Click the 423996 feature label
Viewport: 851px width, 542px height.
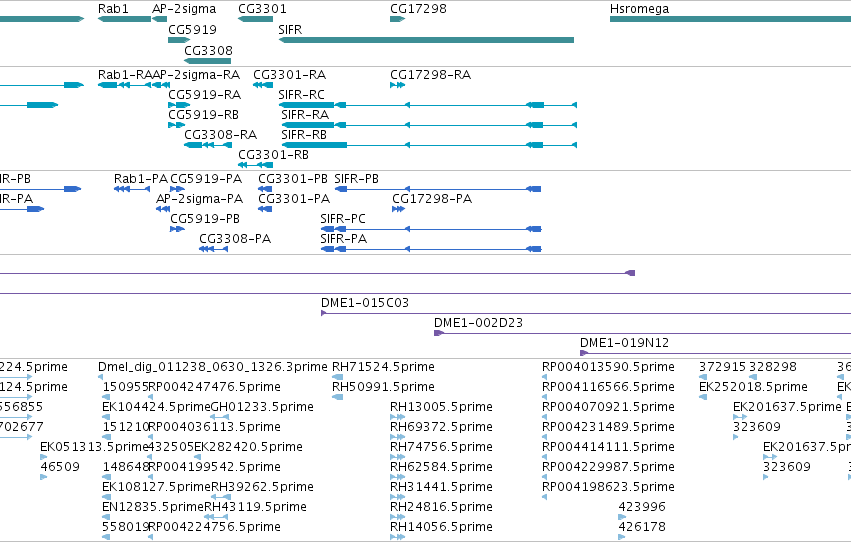tap(642, 507)
